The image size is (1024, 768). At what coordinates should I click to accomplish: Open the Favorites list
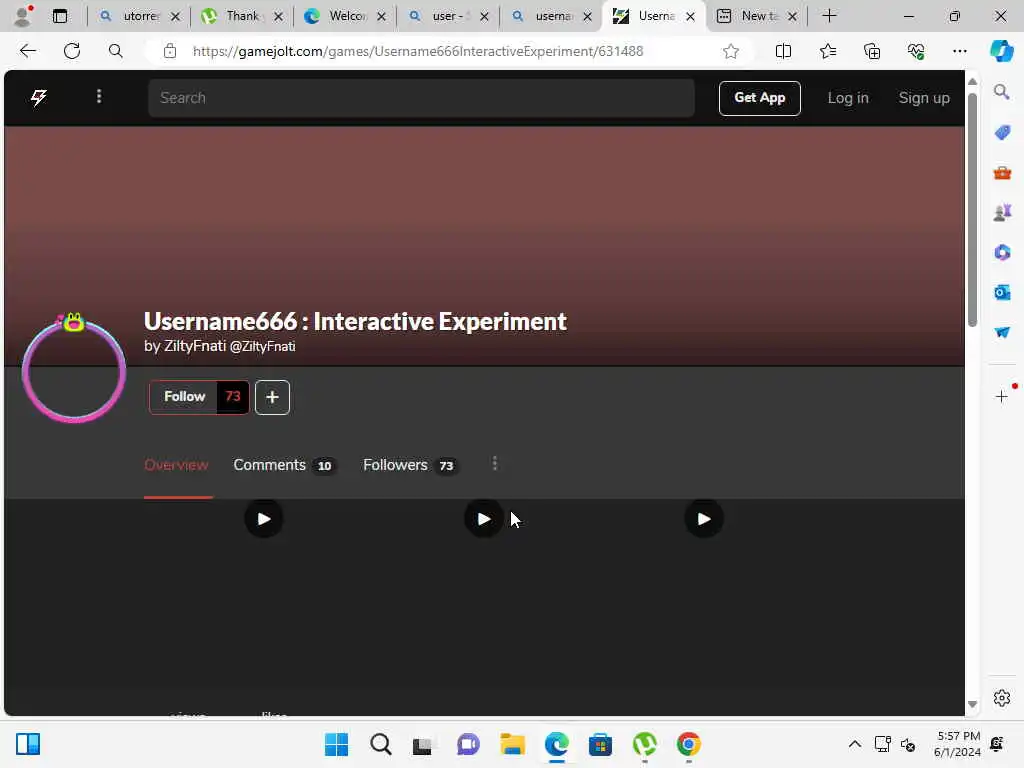click(x=827, y=51)
